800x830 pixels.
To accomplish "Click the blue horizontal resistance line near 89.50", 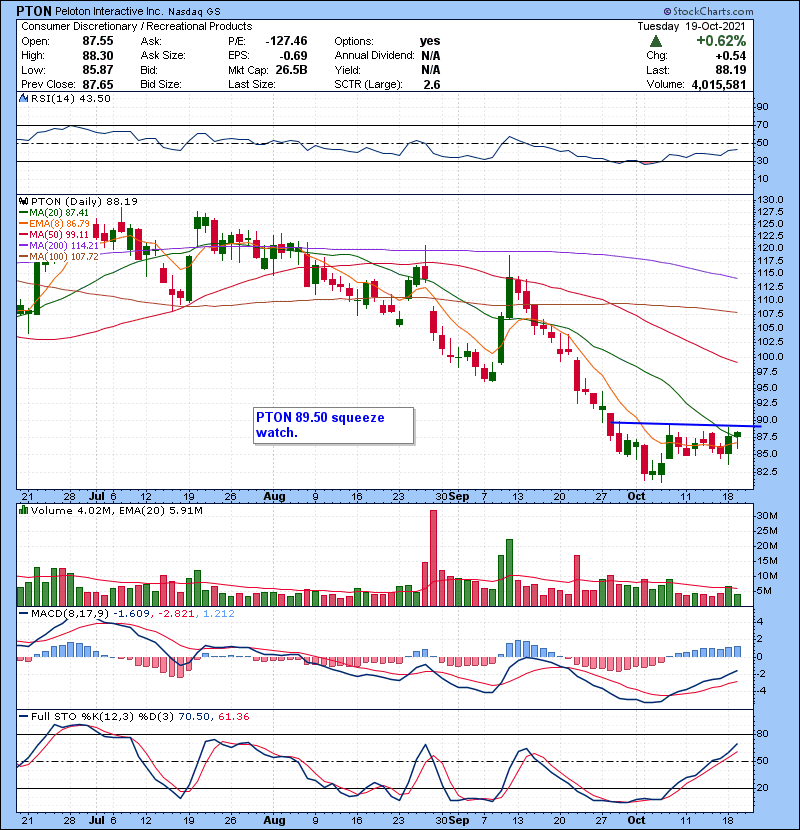I will 686,424.
